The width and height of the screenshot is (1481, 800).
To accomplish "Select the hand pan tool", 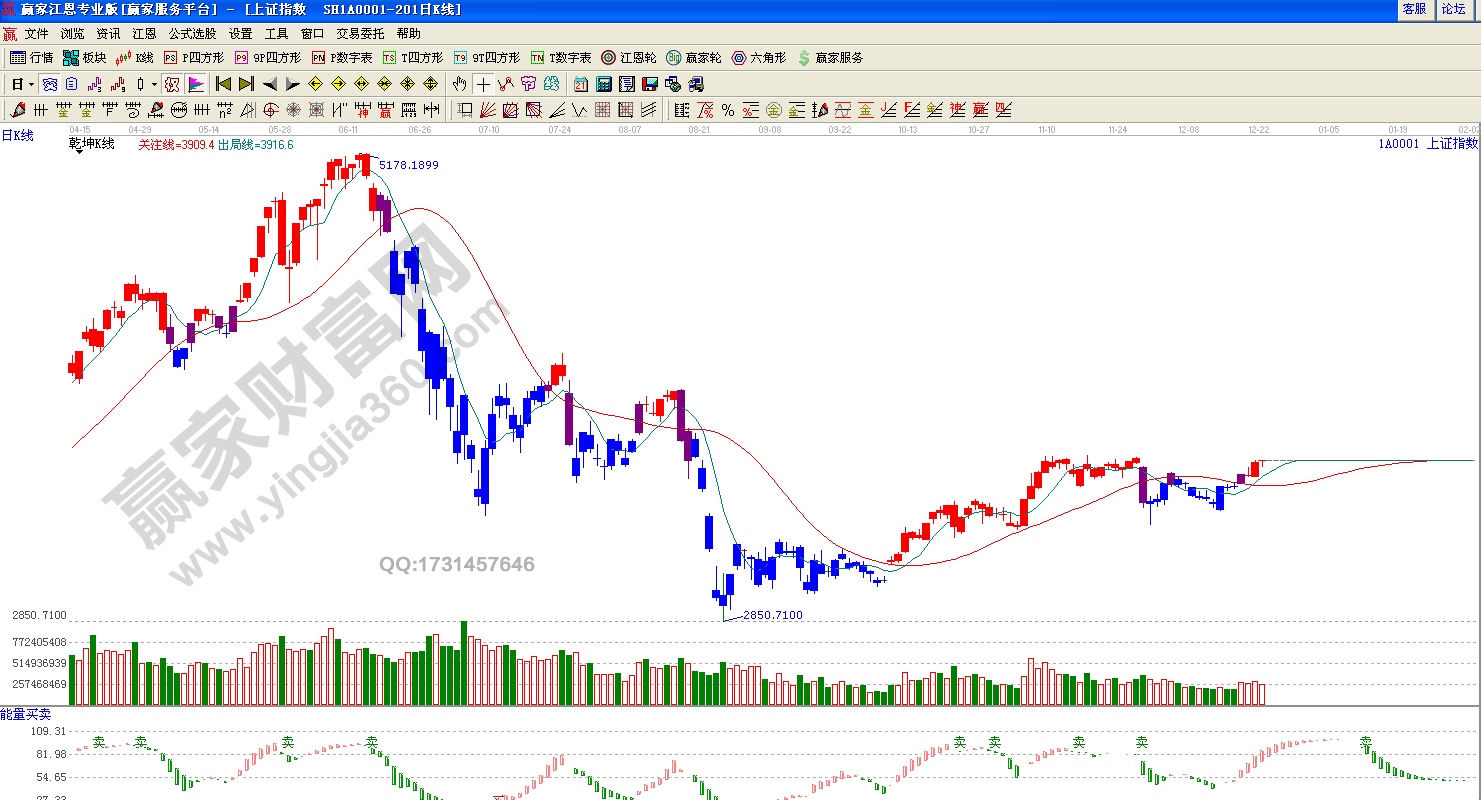I will [459, 84].
